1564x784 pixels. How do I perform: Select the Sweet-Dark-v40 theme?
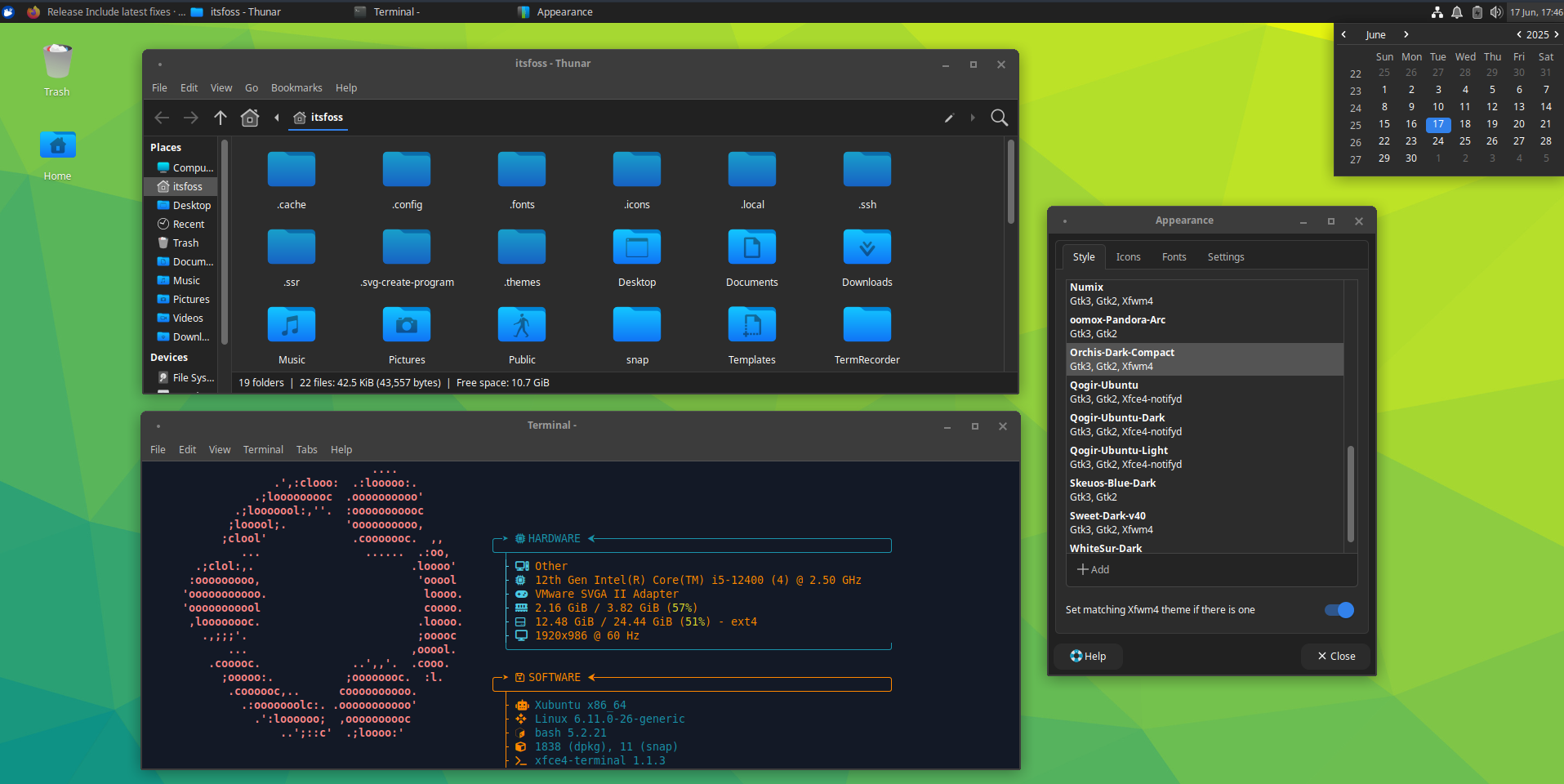1205,523
